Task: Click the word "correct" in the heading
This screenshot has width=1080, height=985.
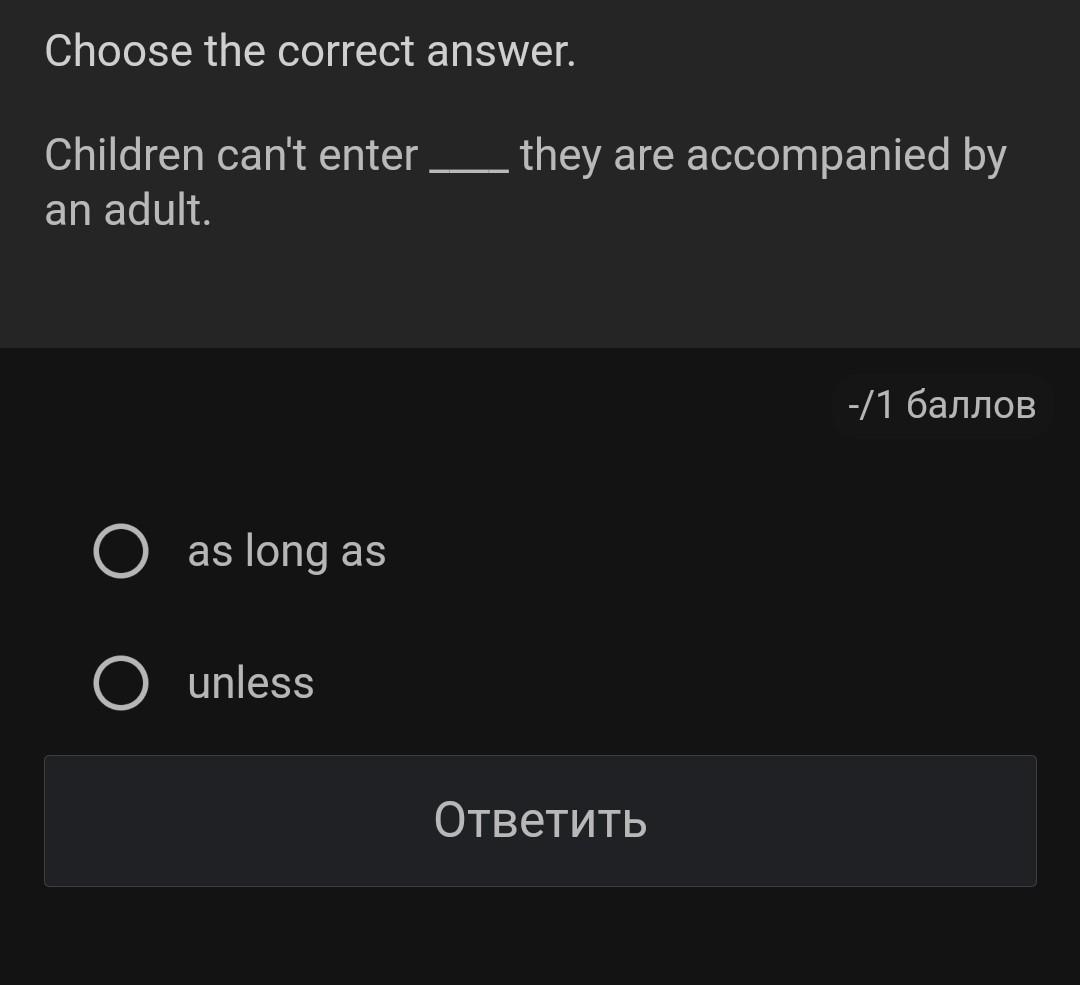Action: coord(346,52)
